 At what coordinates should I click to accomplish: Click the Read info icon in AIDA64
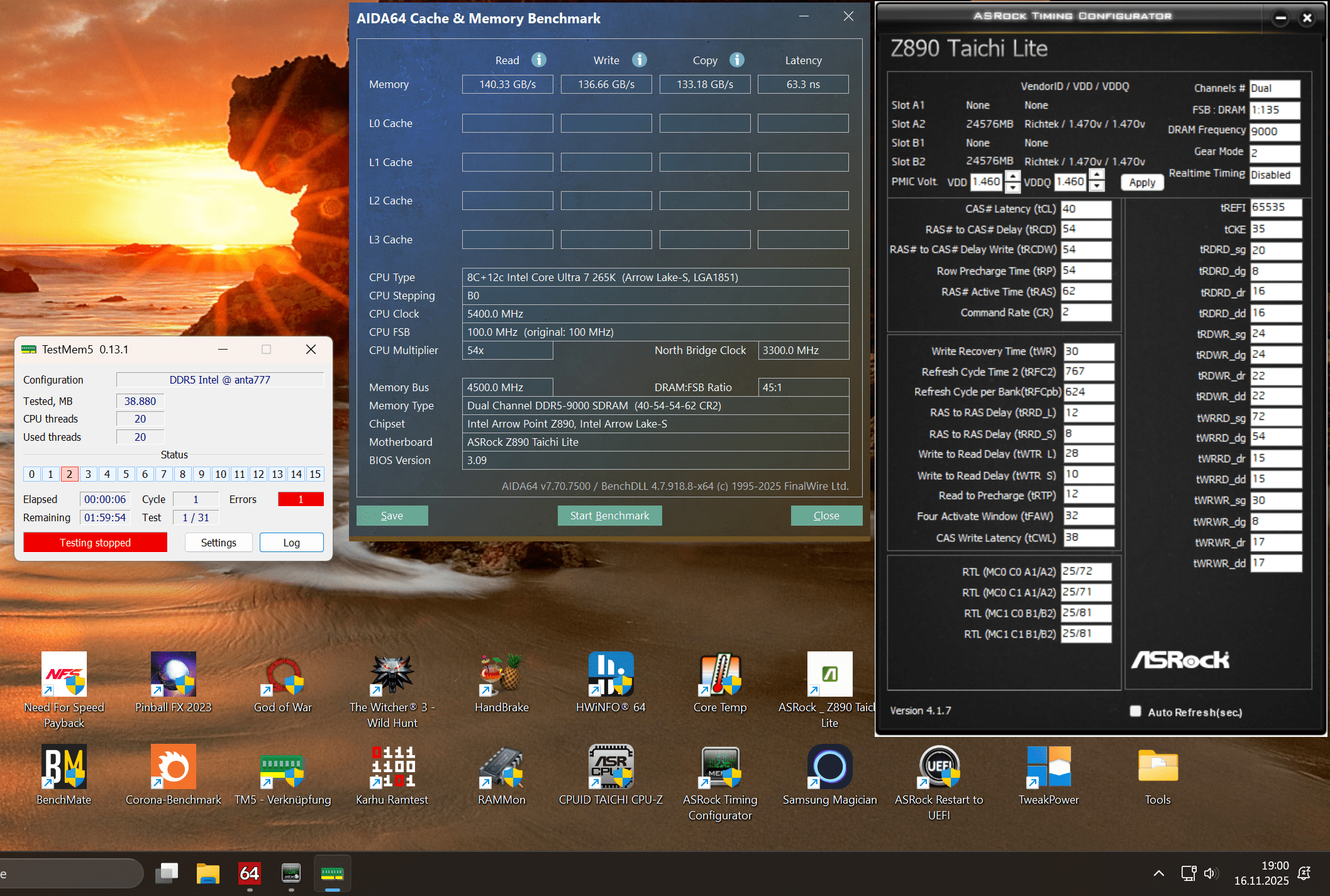(x=538, y=60)
